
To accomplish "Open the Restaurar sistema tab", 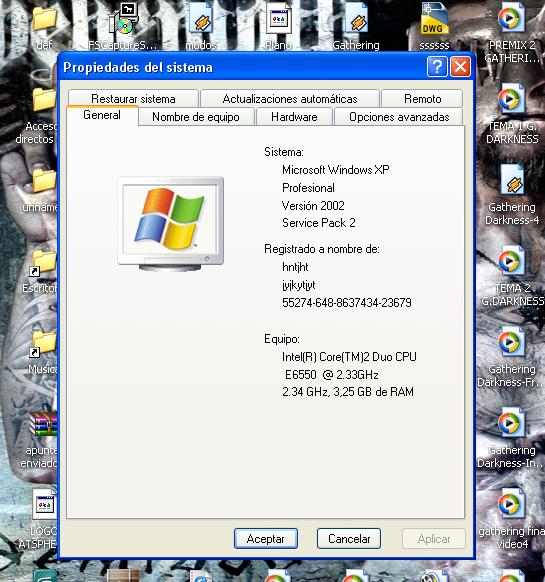I will pyautogui.click(x=133, y=99).
